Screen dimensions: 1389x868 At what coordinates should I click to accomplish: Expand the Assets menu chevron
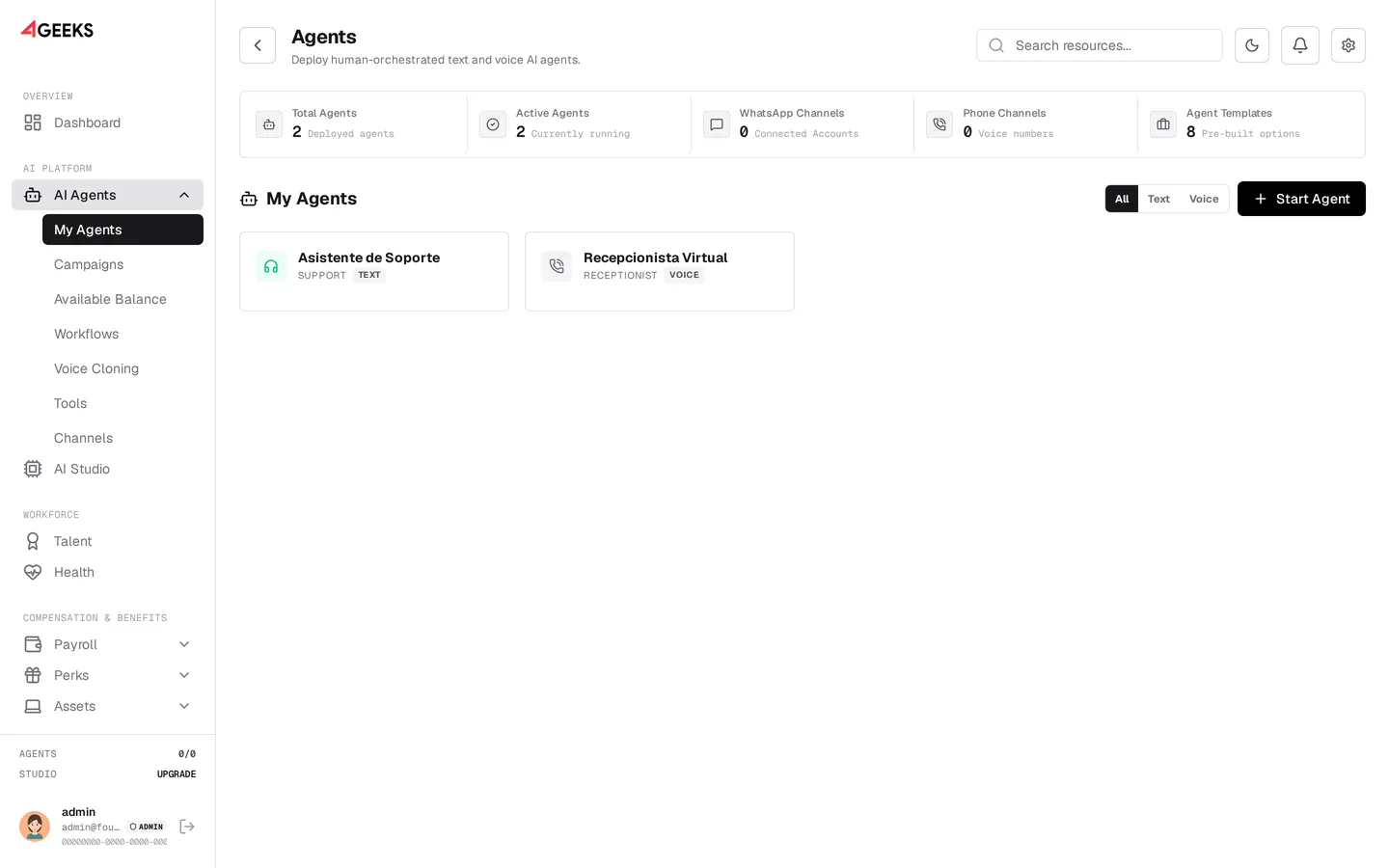click(184, 706)
